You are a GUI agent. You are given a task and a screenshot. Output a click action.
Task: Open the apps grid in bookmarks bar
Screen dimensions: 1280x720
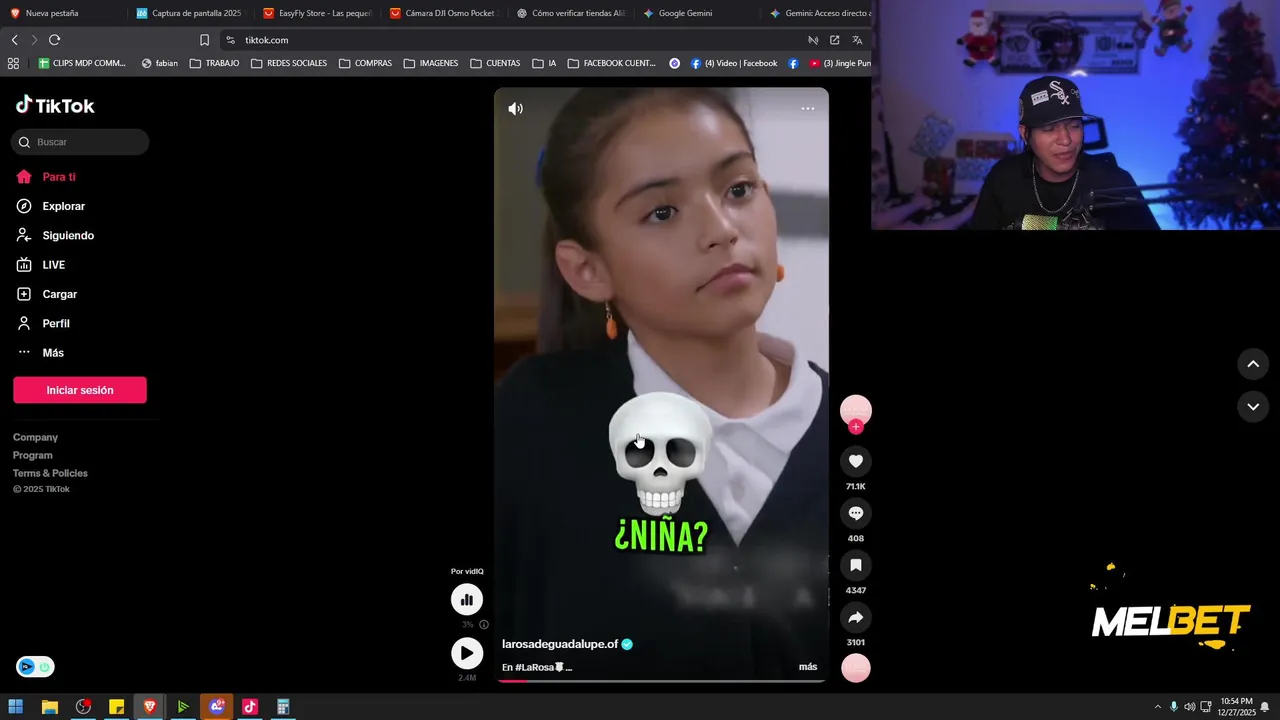point(13,63)
